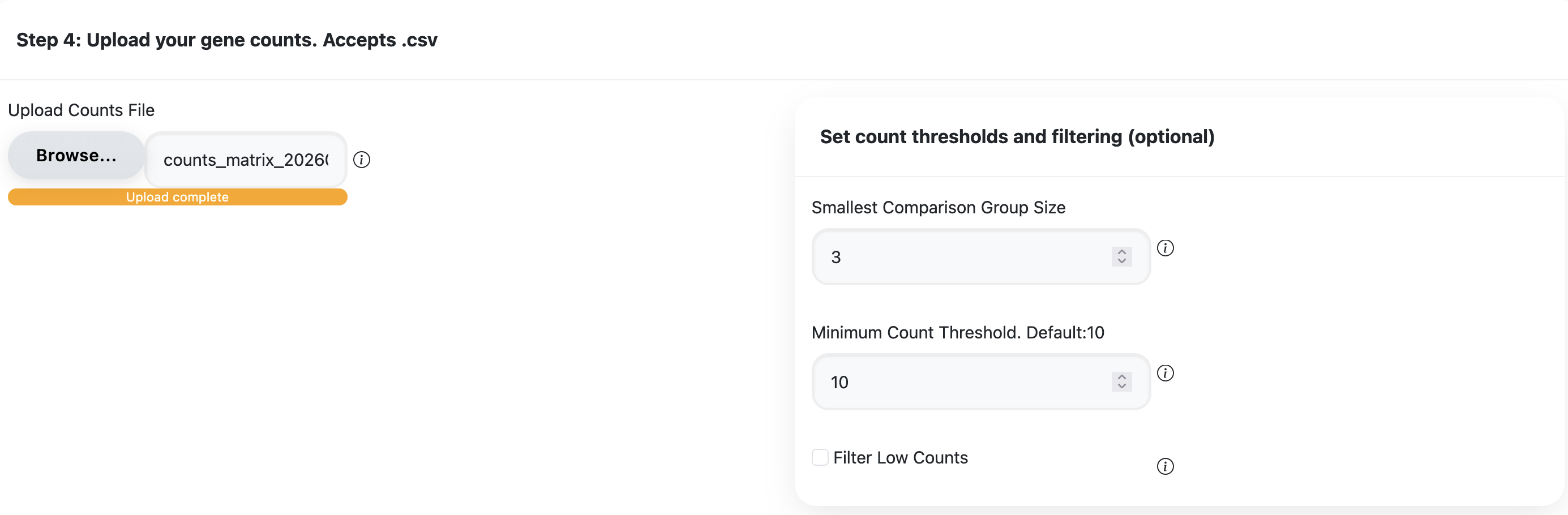Increase Smallest Comparison Group Size with up arrow

point(1121,251)
